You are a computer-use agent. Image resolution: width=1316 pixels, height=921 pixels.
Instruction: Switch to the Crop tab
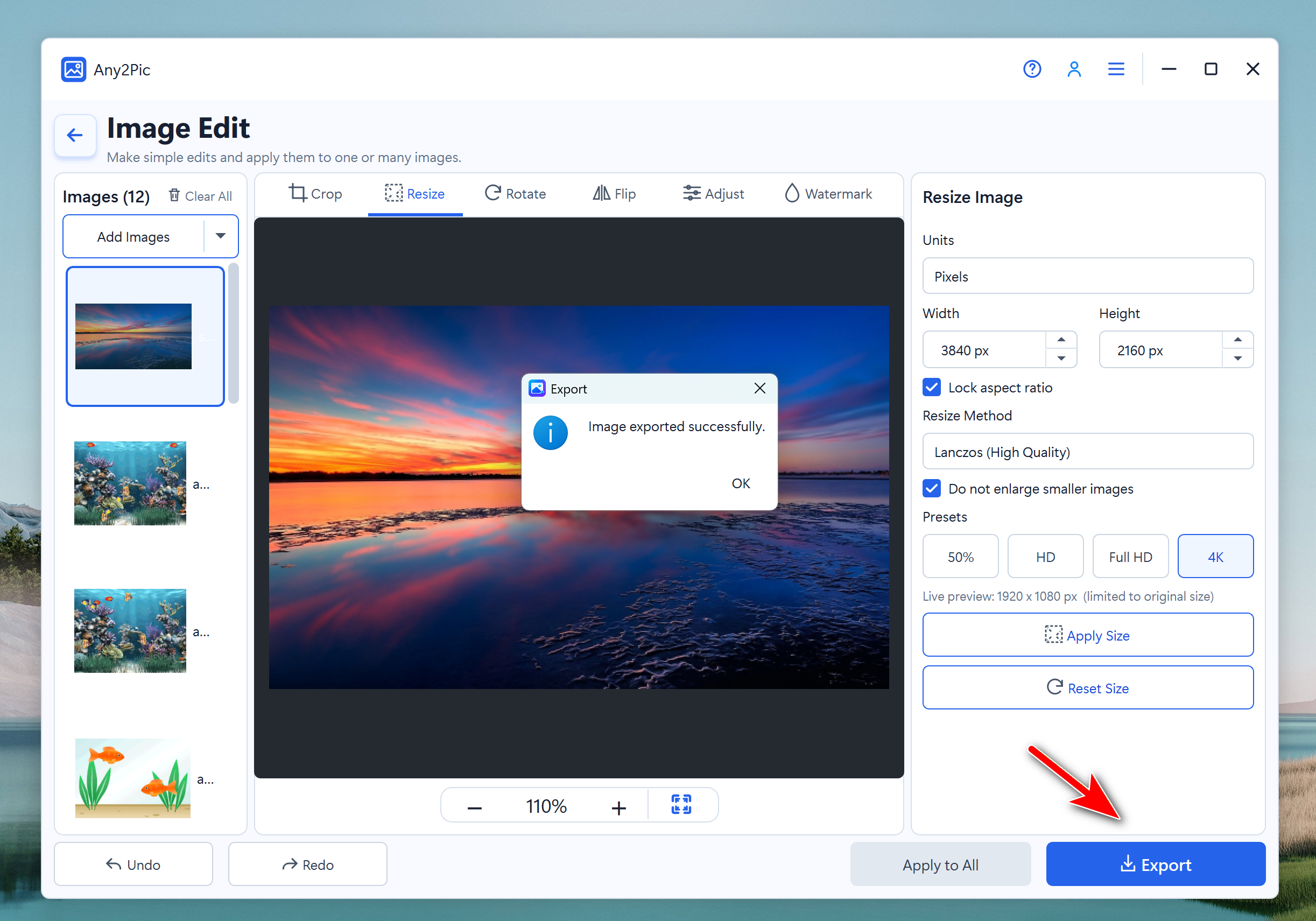pos(315,194)
